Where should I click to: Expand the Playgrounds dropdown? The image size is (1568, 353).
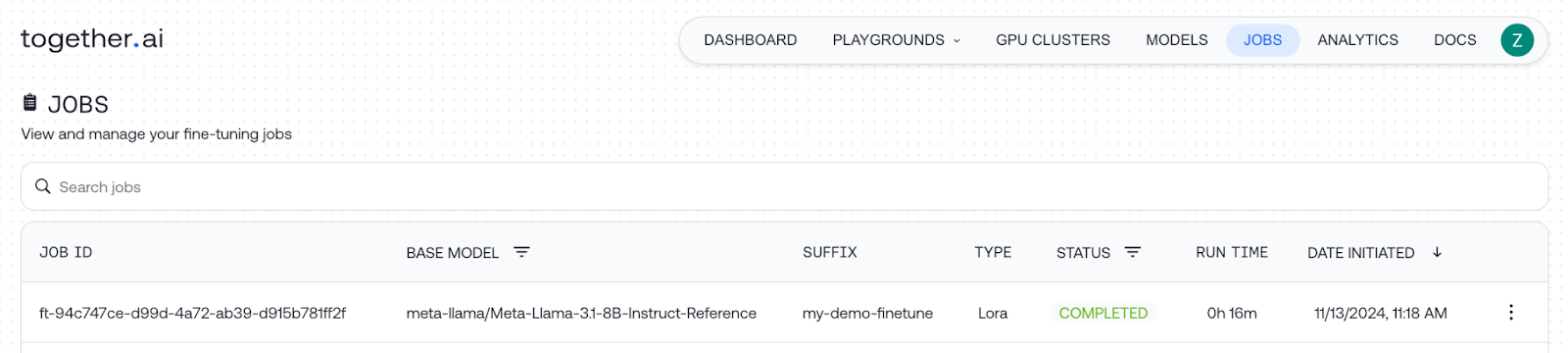pyautogui.click(x=896, y=40)
